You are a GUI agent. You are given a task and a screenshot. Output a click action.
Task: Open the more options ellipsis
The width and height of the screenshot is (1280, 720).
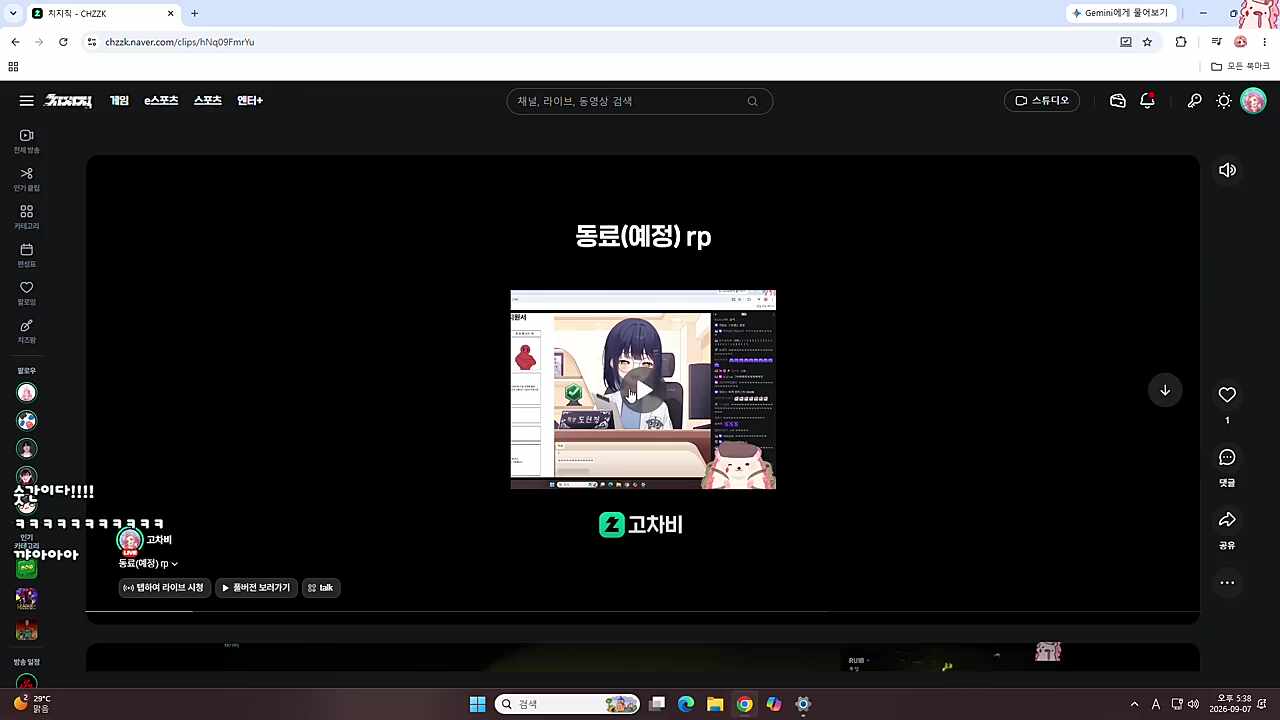click(1227, 583)
